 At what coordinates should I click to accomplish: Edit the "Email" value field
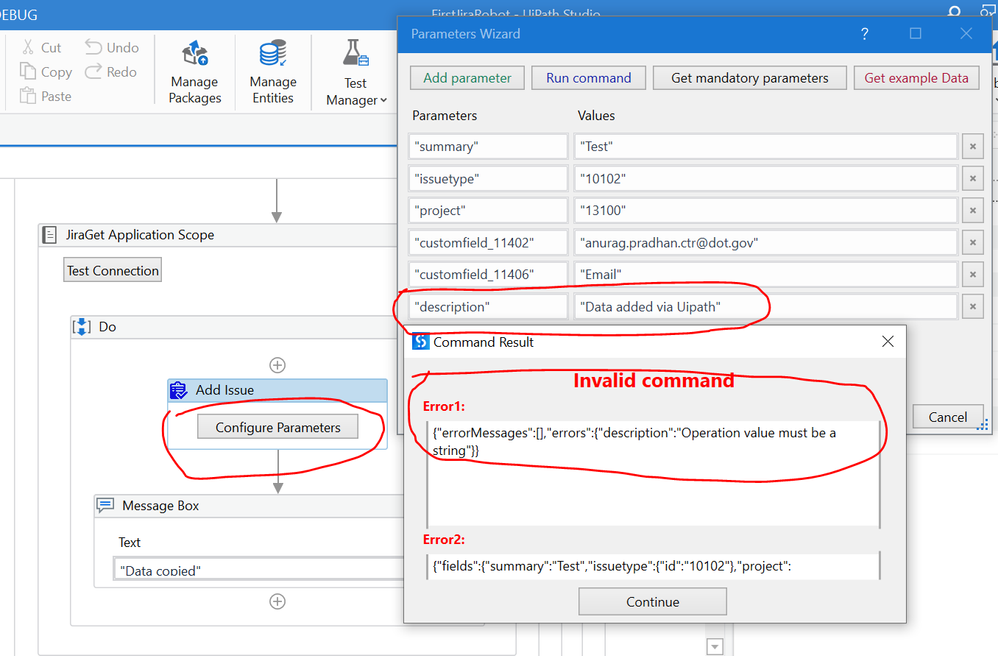click(x=766, y=274)
